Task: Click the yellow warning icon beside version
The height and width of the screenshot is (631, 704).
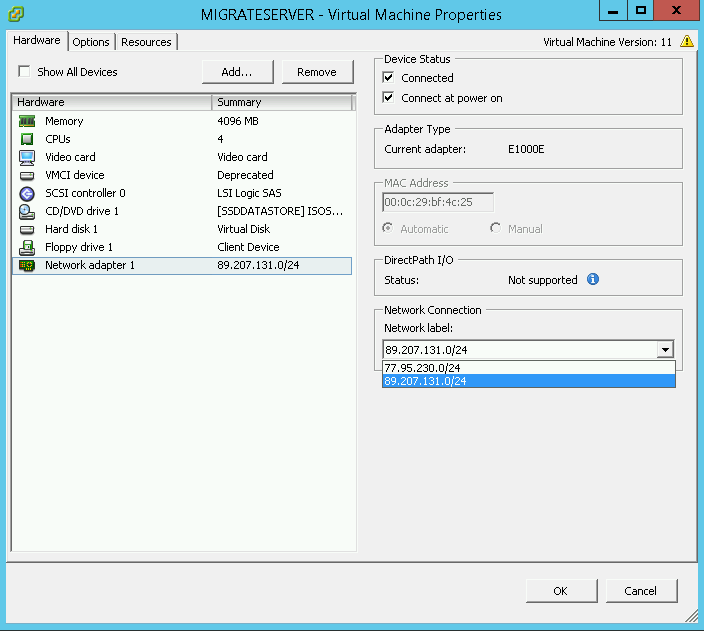Action: point(686,42)
